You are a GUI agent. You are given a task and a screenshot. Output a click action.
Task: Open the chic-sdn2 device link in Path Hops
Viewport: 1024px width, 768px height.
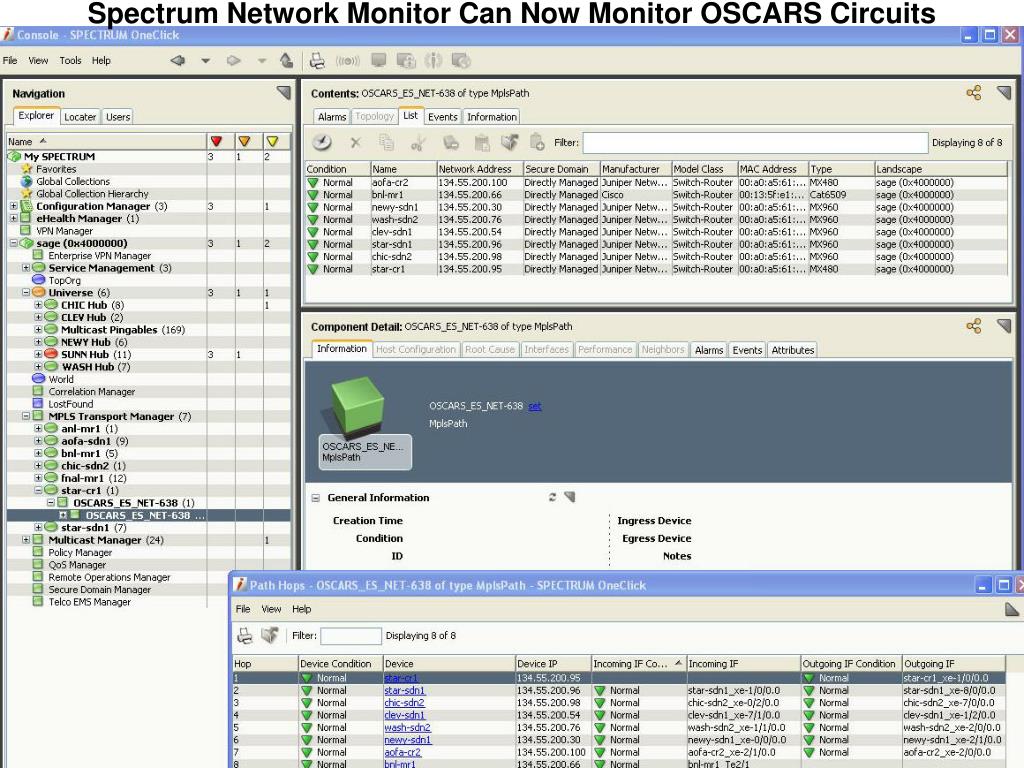(404, 703)
